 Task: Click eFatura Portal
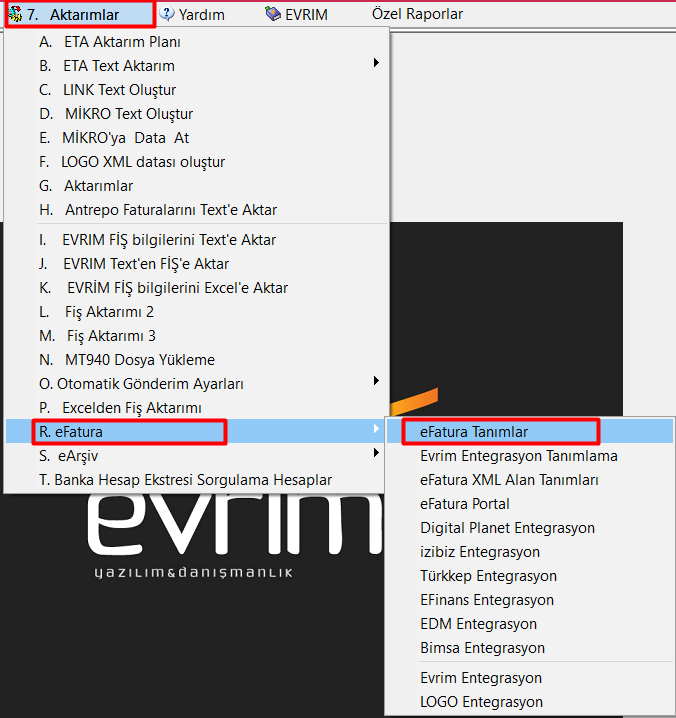coord(530,504)
